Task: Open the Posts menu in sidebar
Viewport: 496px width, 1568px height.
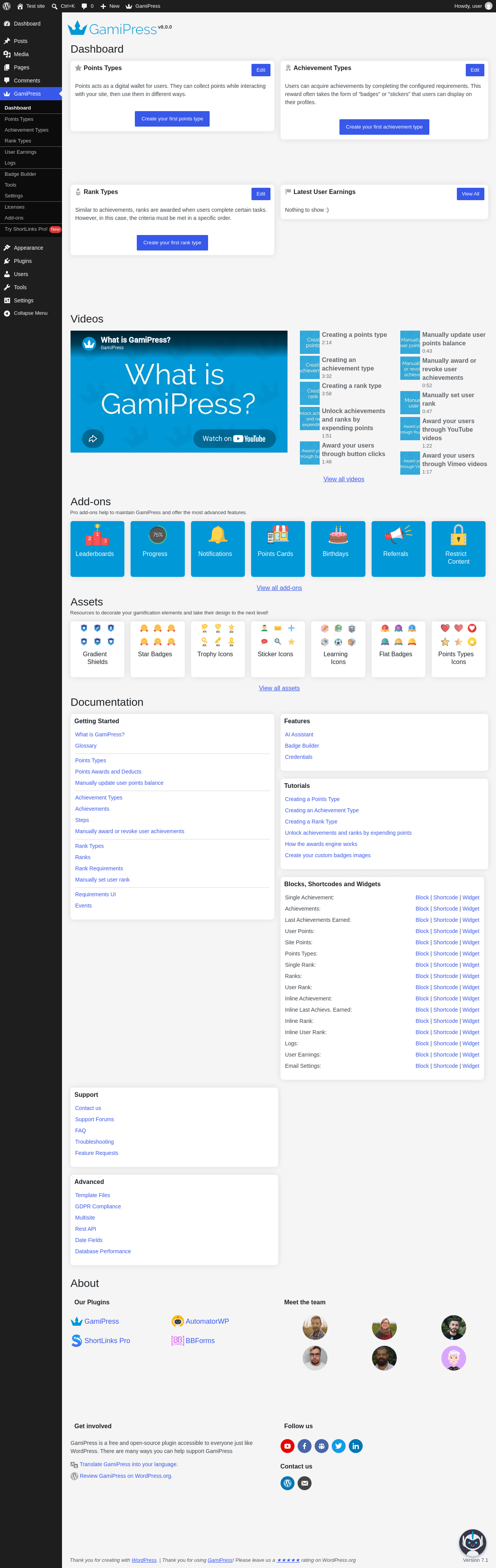Action: (x=31, y=41)
